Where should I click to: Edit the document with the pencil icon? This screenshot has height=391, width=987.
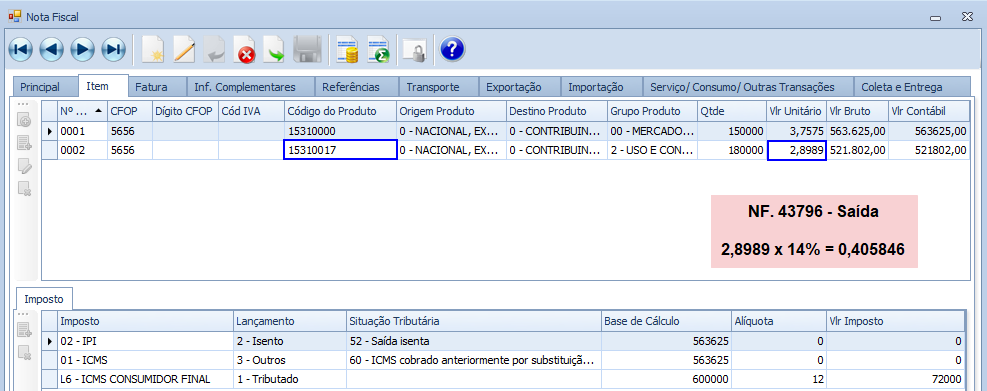click(x=184, y=49)
